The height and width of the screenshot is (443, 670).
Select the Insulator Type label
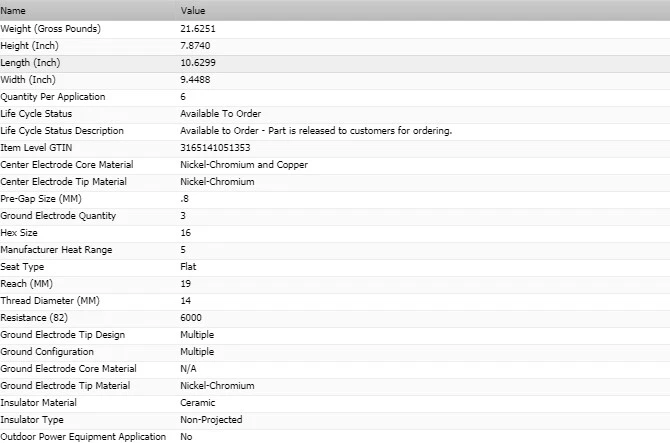(x=32, y=420)
